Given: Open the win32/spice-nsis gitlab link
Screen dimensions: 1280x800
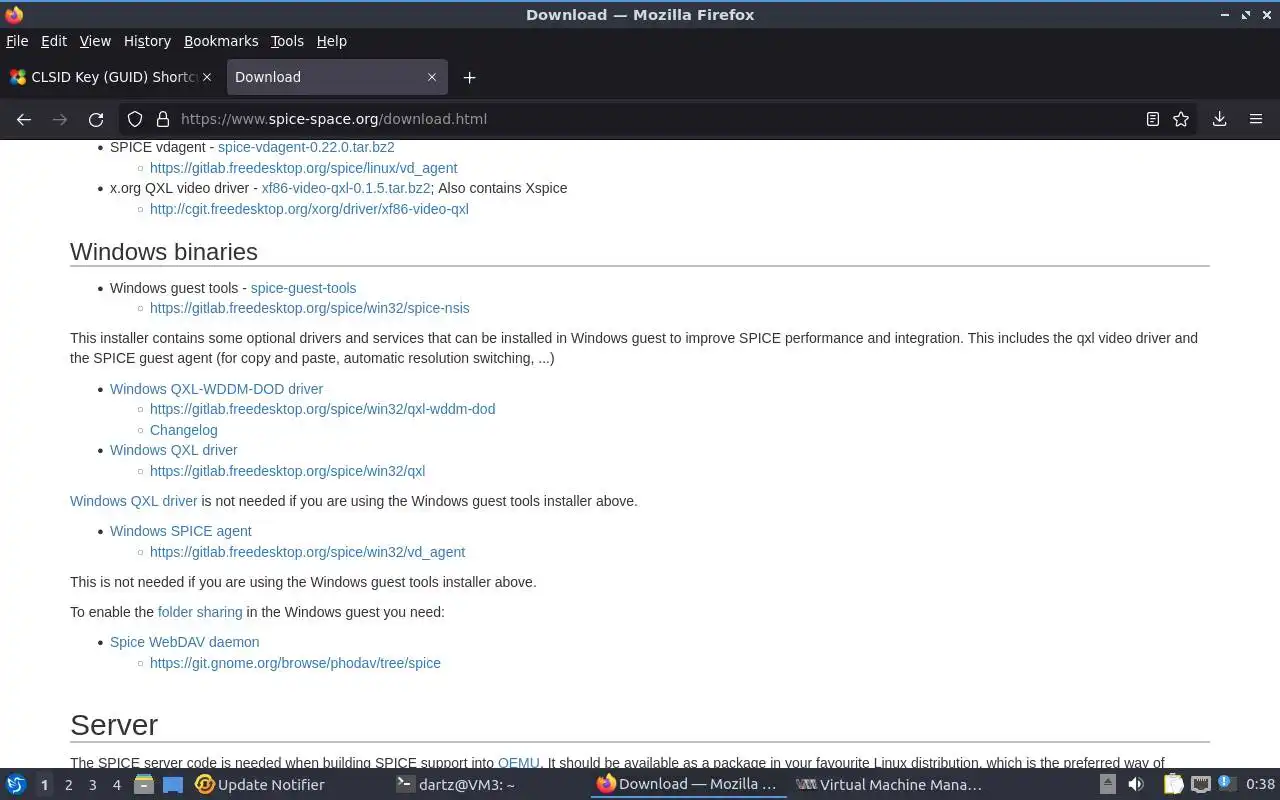Looking at the screenshot, I should pyautogui.click(x=309, y=308).
